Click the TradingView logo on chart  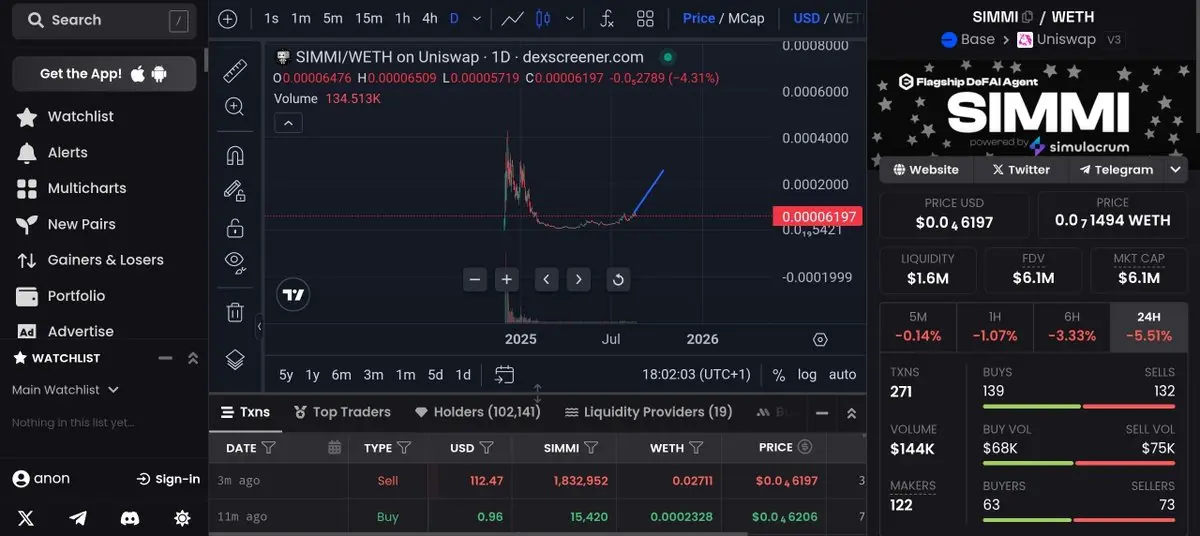point(294,295)
